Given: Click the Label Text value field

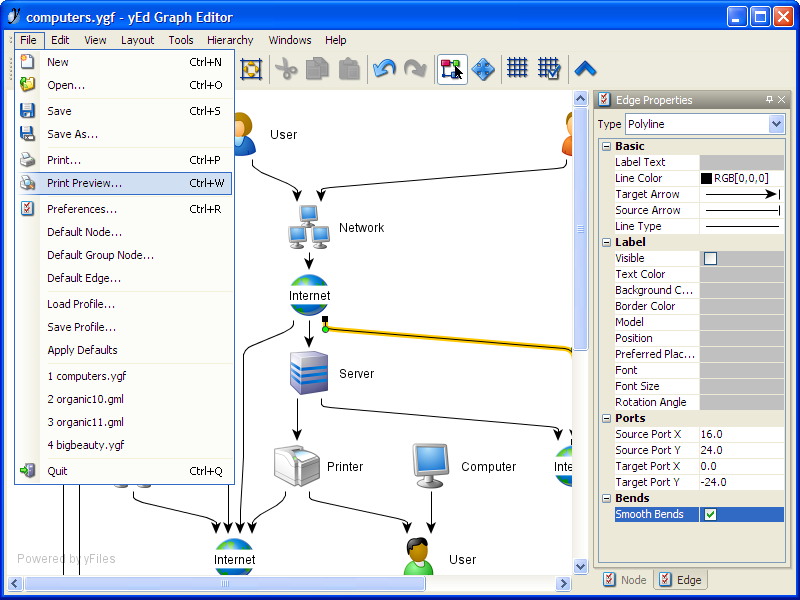Looking at the screenshot, I should (742, 162).
